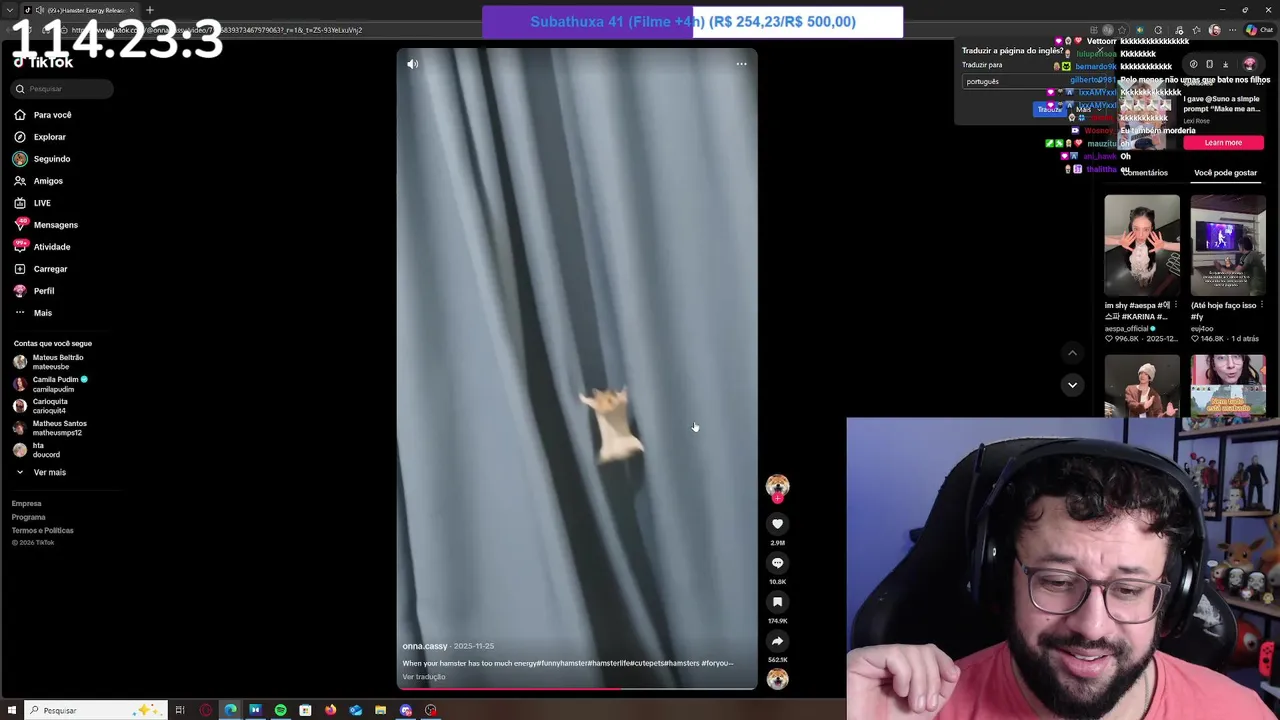This screenshot has width=1280, height=720.
Task: Open the TikTok profile avatar top right
Action: 1249,64
